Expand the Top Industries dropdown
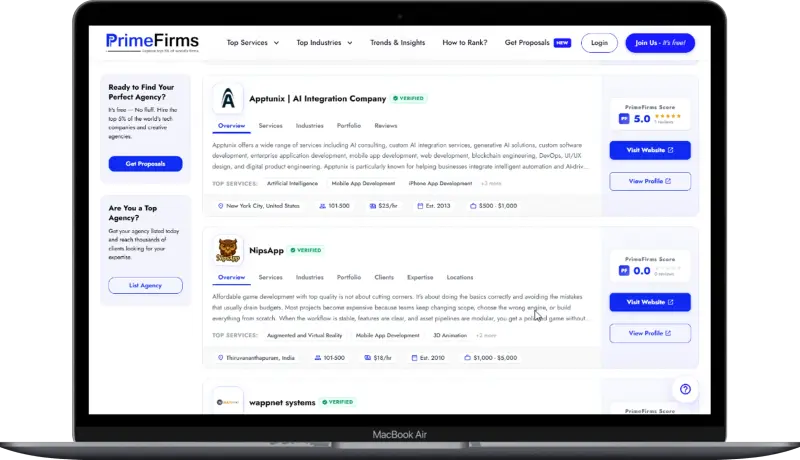The image size is (800, 460). tap(324, 43)
